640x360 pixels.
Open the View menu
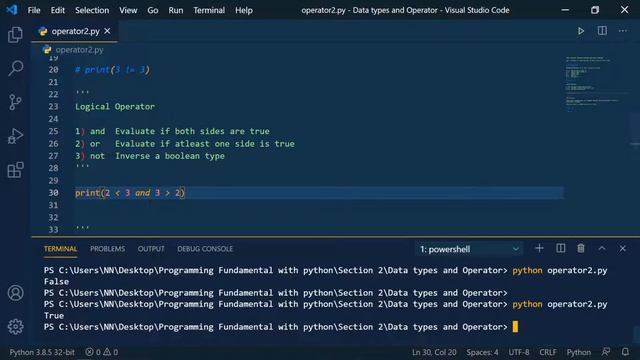pos(128,10)
